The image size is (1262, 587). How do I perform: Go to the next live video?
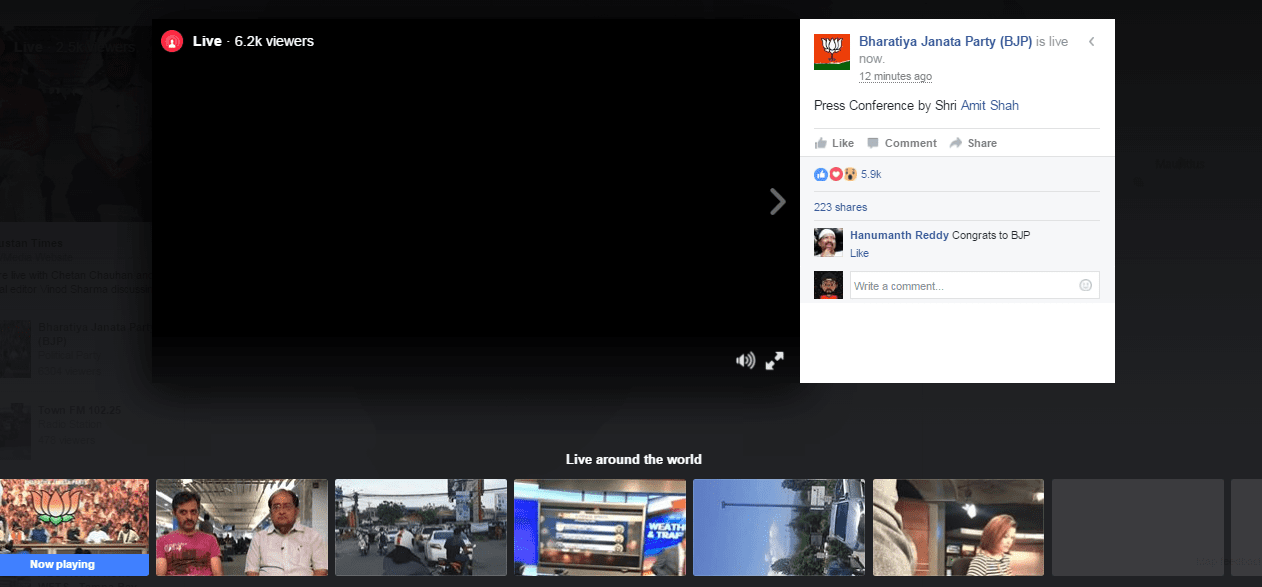click(x=778, y=202)
